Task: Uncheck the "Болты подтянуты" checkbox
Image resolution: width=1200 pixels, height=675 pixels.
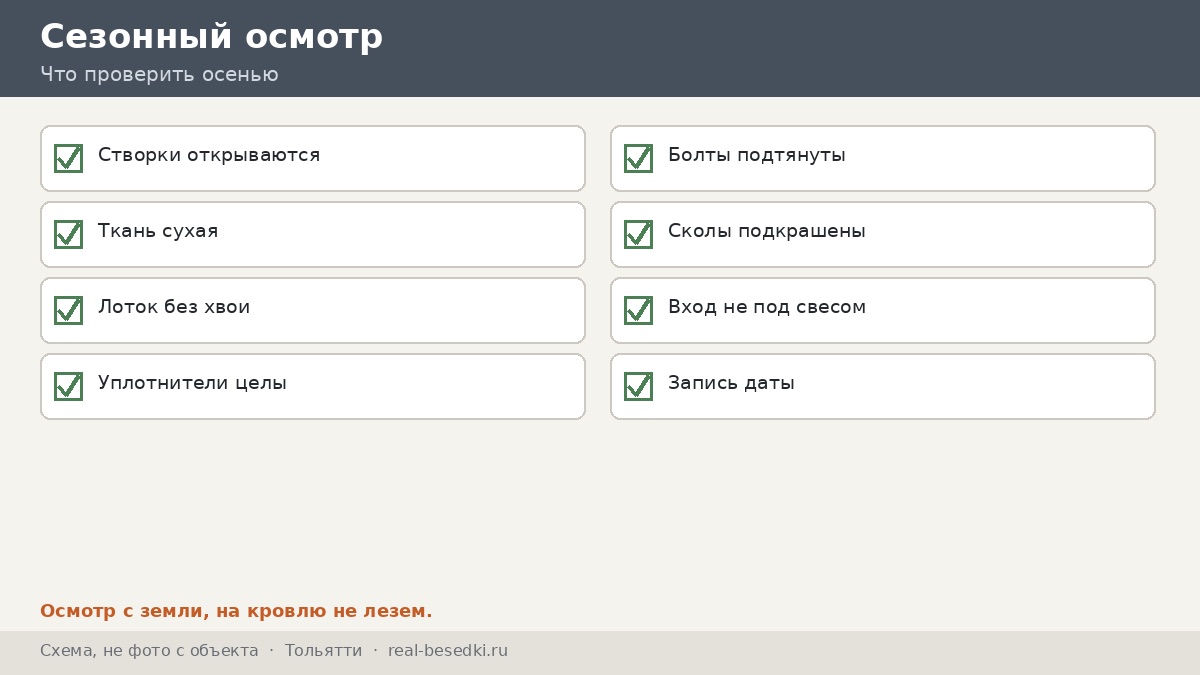Action: [x=638, y=158]
